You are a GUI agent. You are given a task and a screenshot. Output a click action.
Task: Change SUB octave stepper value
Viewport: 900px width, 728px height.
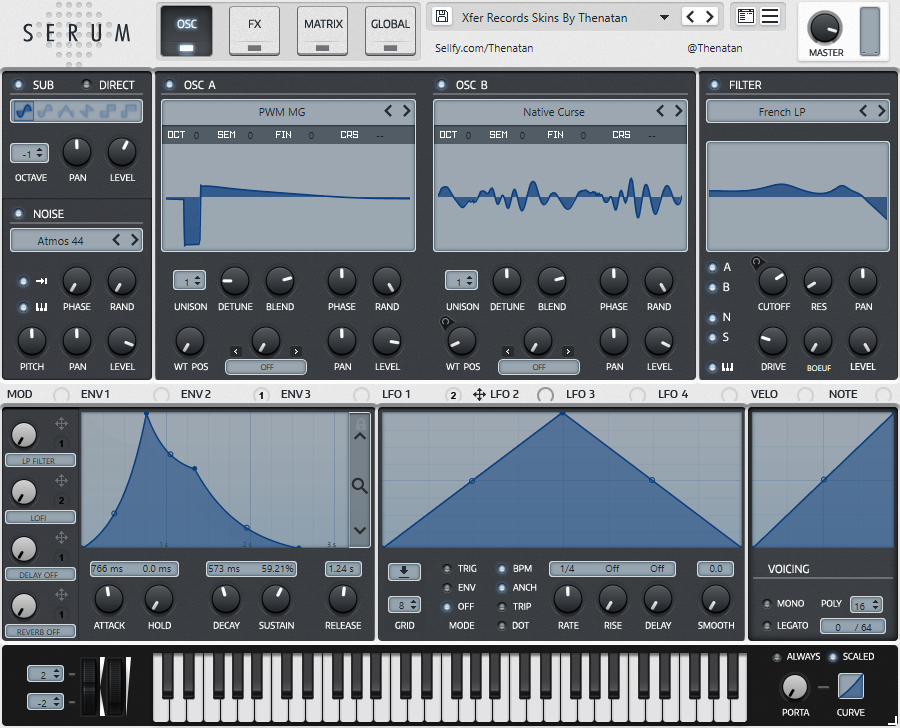click(x=29, y=153)
